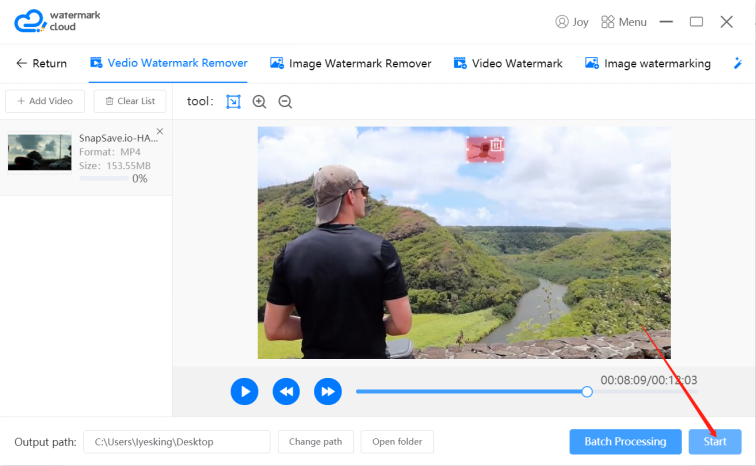756x466 pixels.
Task: Fast forward the video
Action: click(x=328, y=391)
